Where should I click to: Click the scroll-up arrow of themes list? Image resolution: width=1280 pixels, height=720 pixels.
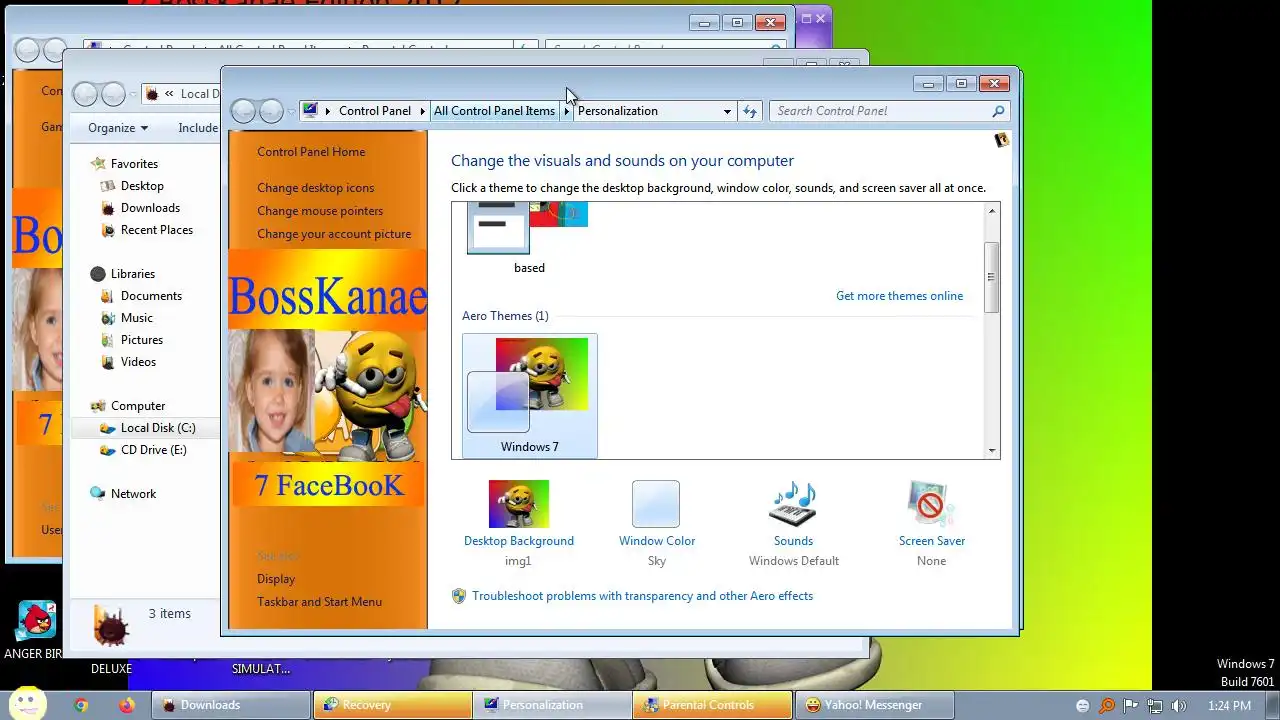click(x=992, y=211)
